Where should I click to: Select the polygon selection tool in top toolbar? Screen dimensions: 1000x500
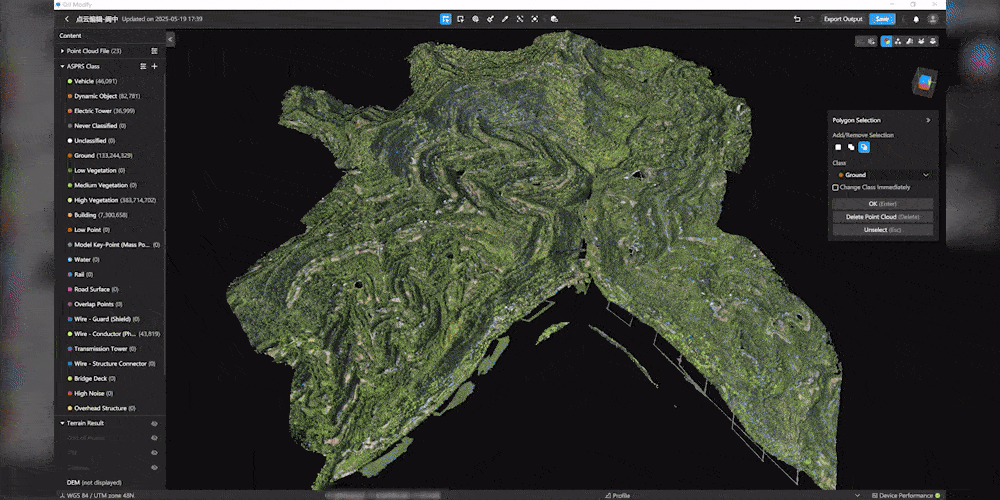point(445,19)
